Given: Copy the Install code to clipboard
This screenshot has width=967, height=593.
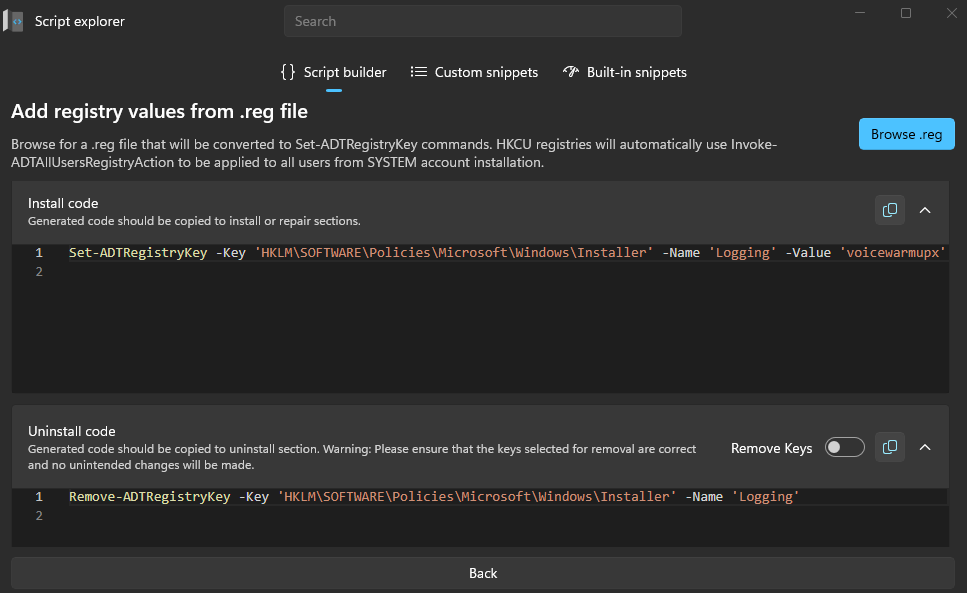Looking at the screenshot, I should click(x=889, y=210).
